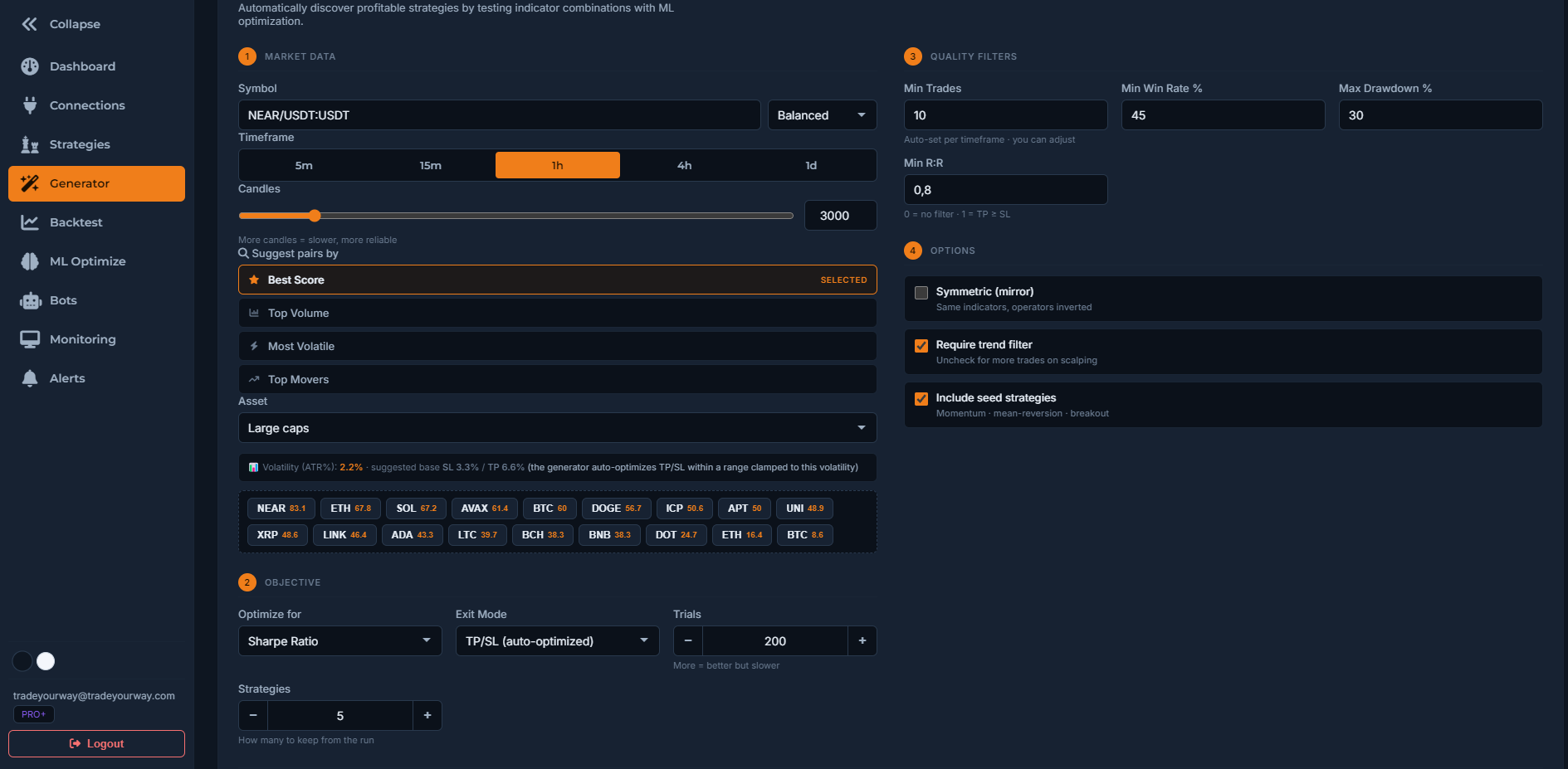Click the PRO+ plan badge
The width and height of the screenshot is (1568, 769).
click(33, 714)
